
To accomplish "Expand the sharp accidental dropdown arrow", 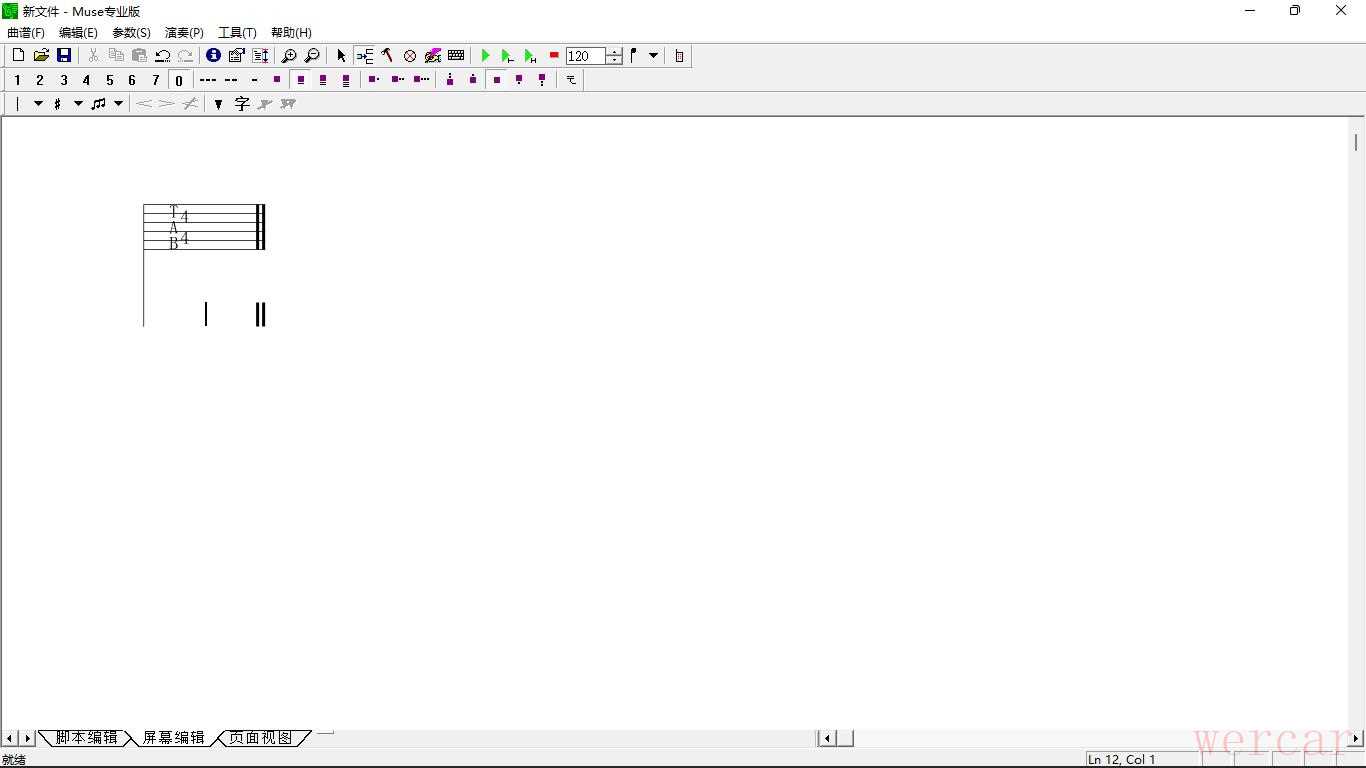I will click(x=78, y=104).
